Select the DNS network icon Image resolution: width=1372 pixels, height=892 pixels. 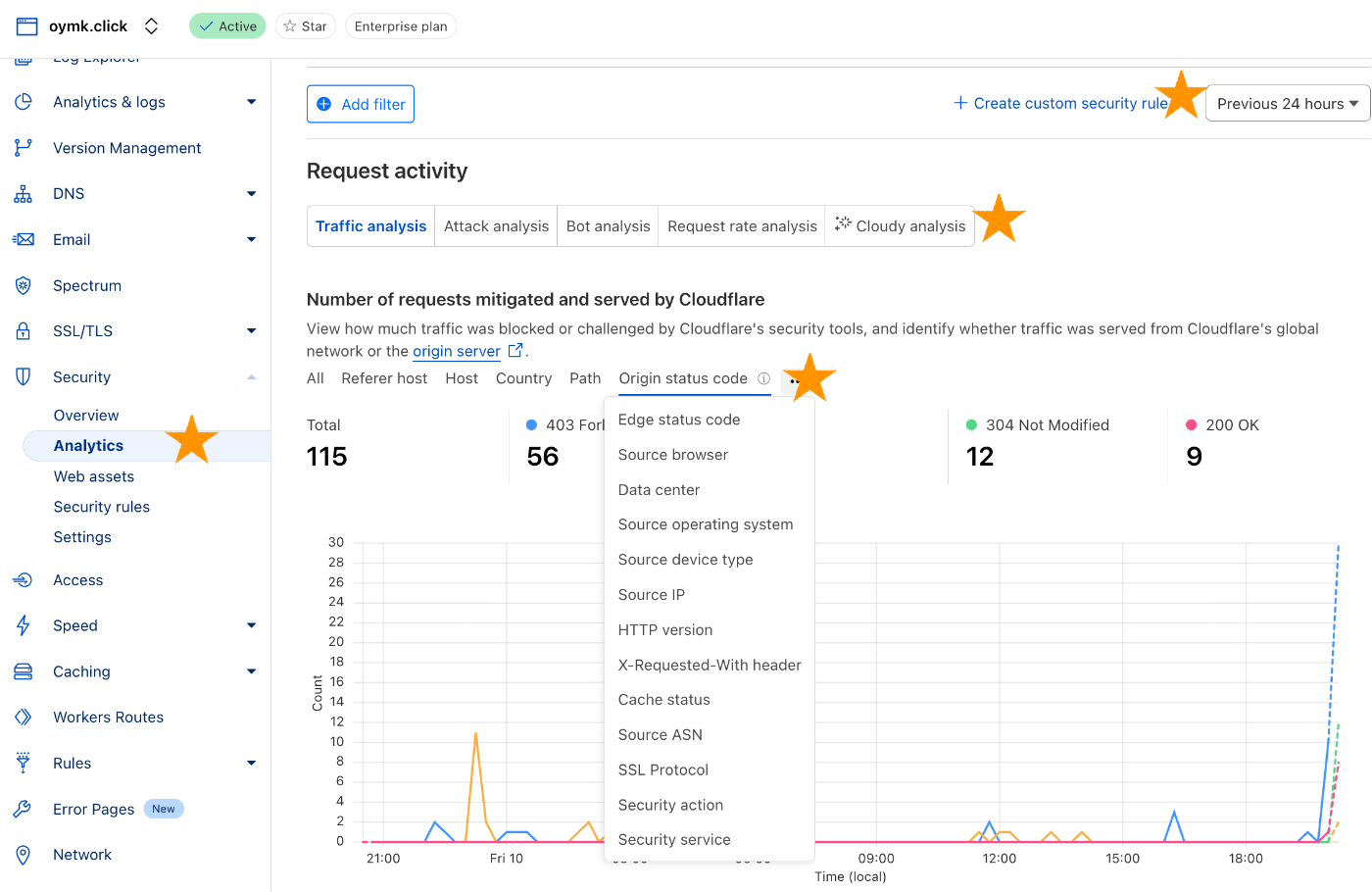(24, 193)
